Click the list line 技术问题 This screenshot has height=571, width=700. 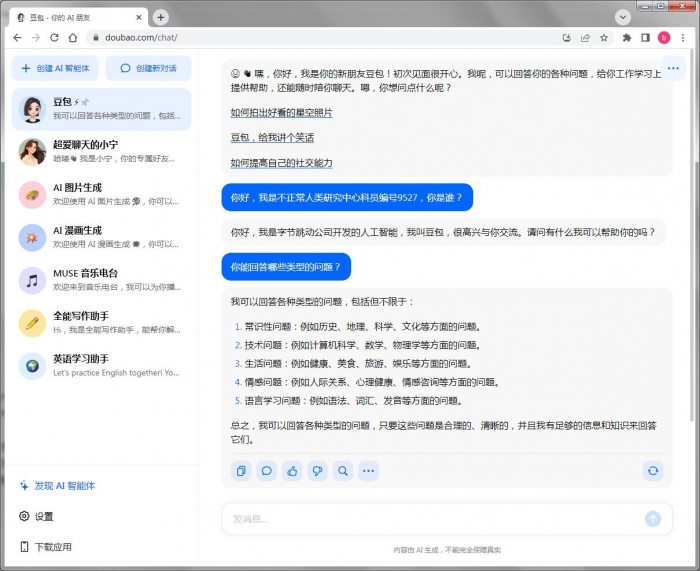click(x=358, y=345)
